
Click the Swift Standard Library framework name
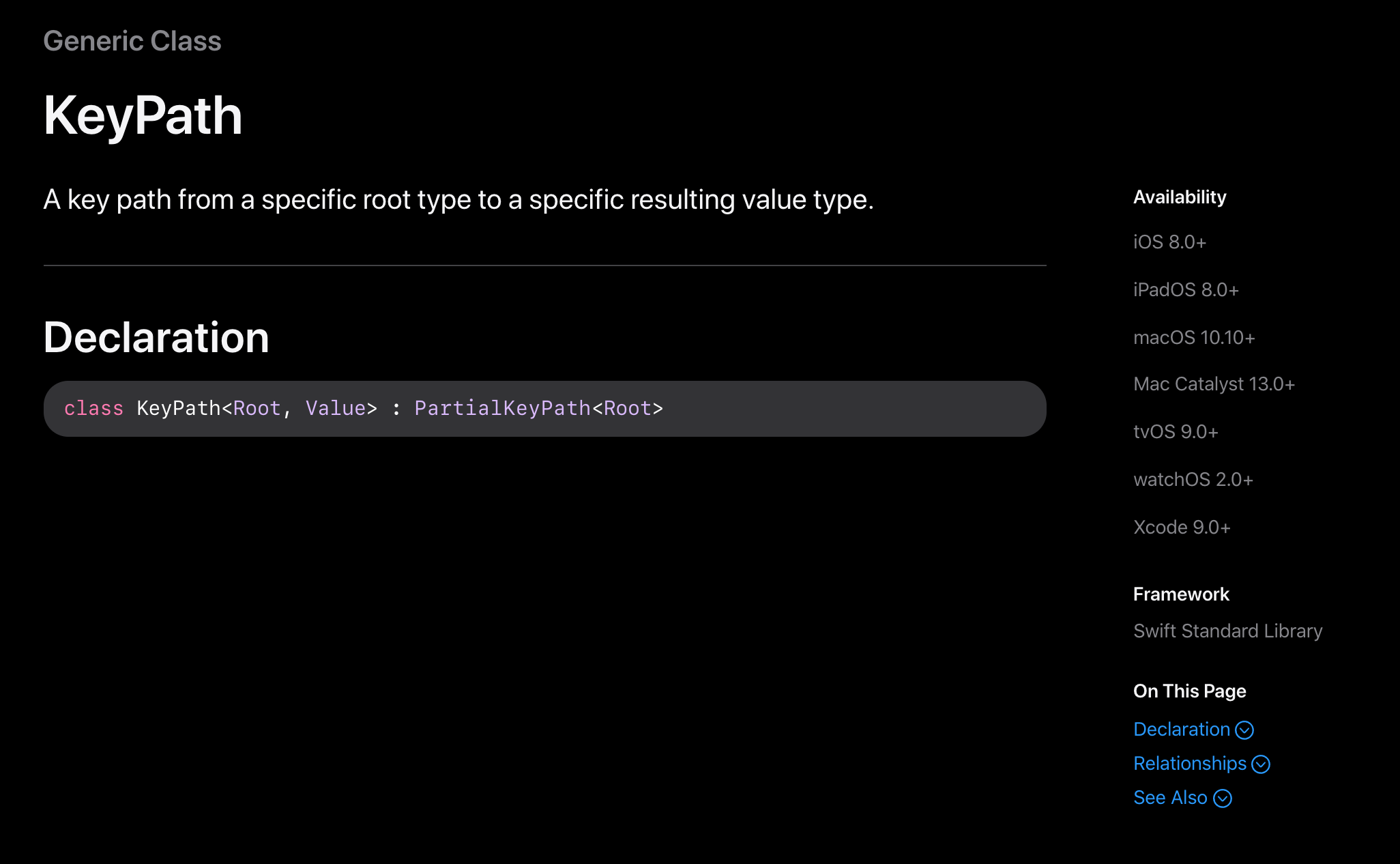click(1227, 631)
